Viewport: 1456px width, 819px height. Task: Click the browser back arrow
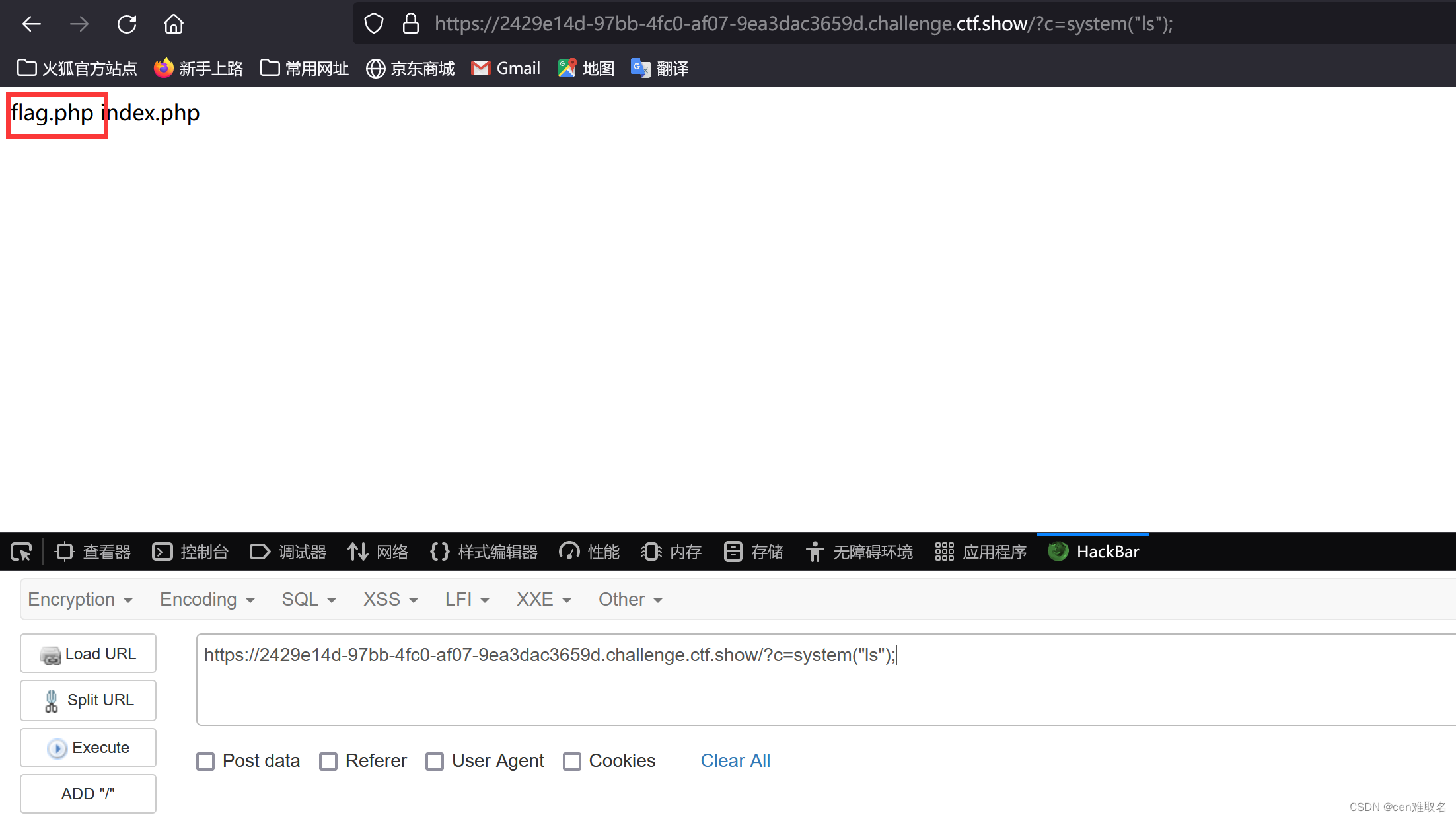point(32,24)
